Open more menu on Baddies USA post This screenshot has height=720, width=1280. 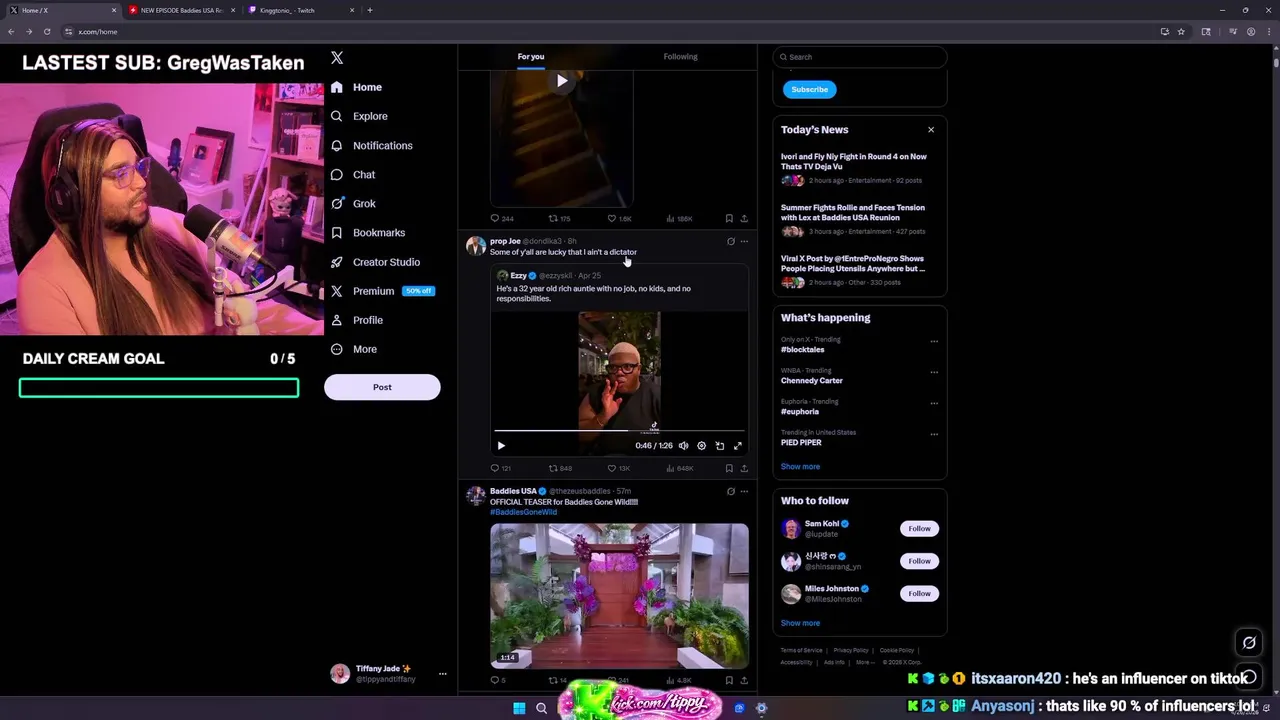[x=744, y=491]
